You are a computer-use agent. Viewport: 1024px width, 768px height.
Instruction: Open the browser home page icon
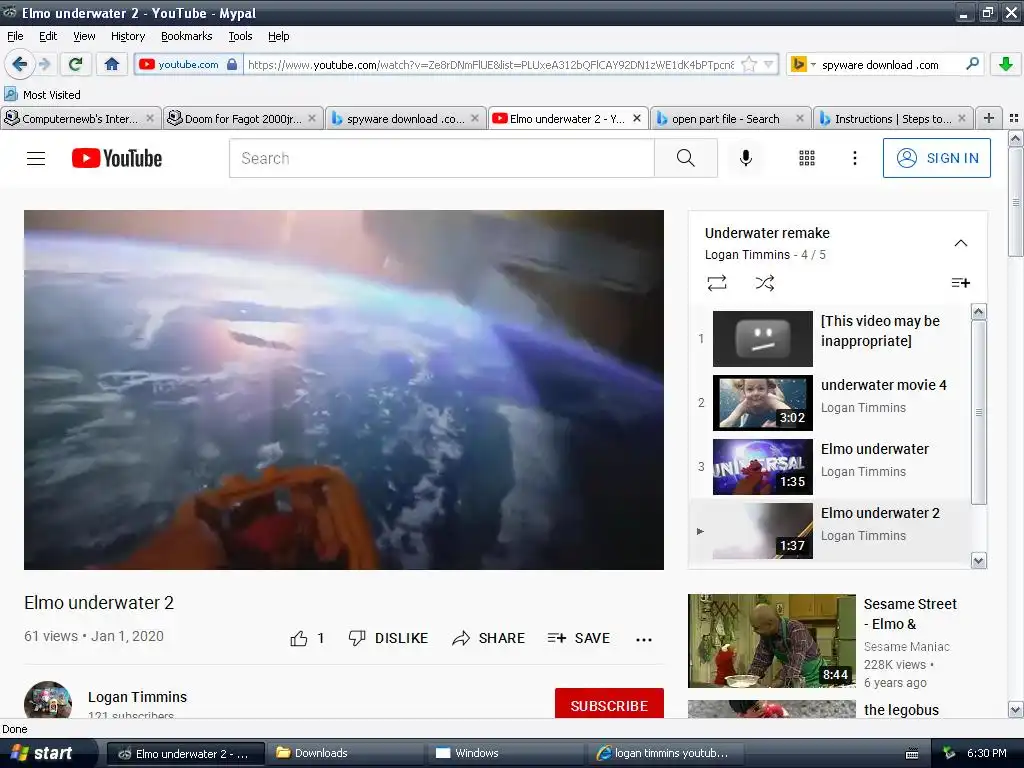112,64
